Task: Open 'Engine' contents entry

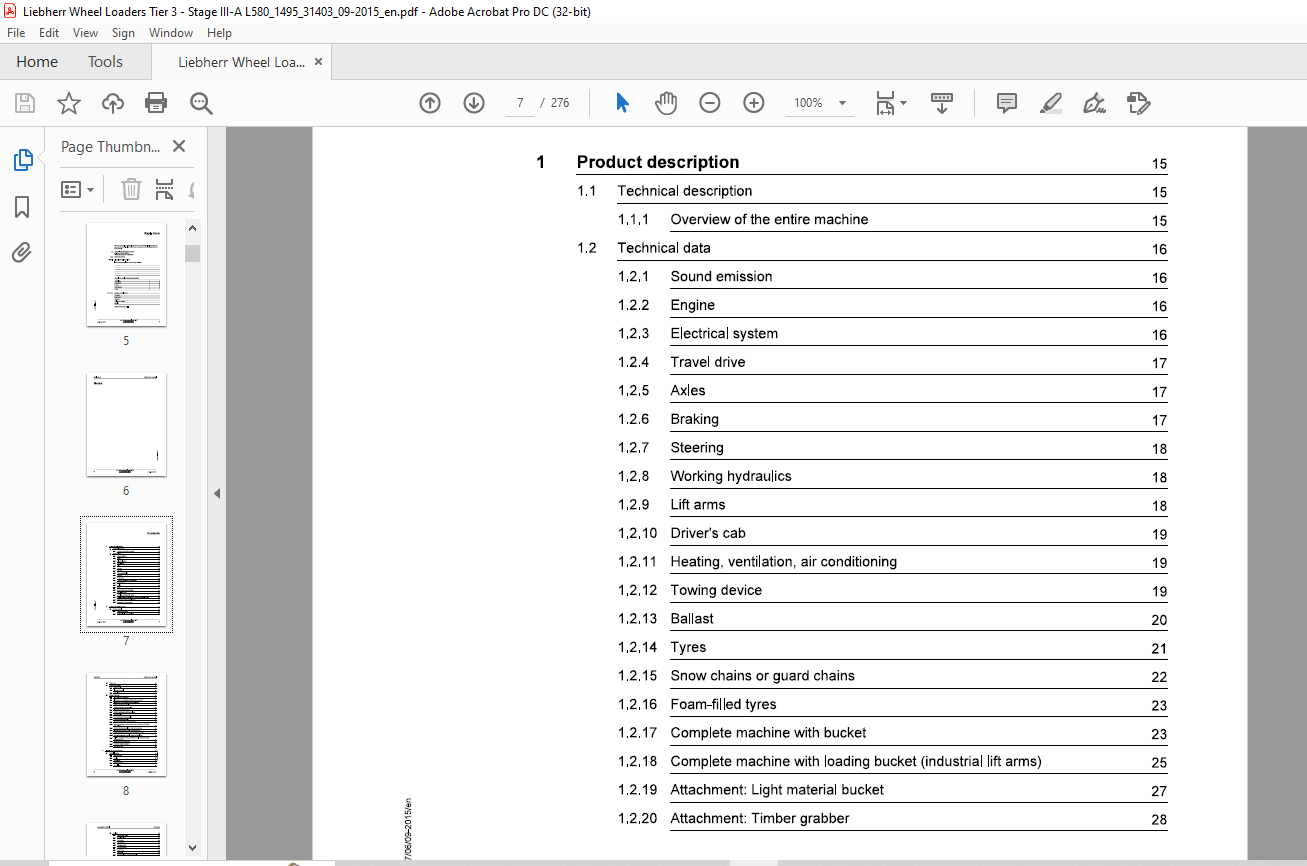Action: [x=692, y=305]
